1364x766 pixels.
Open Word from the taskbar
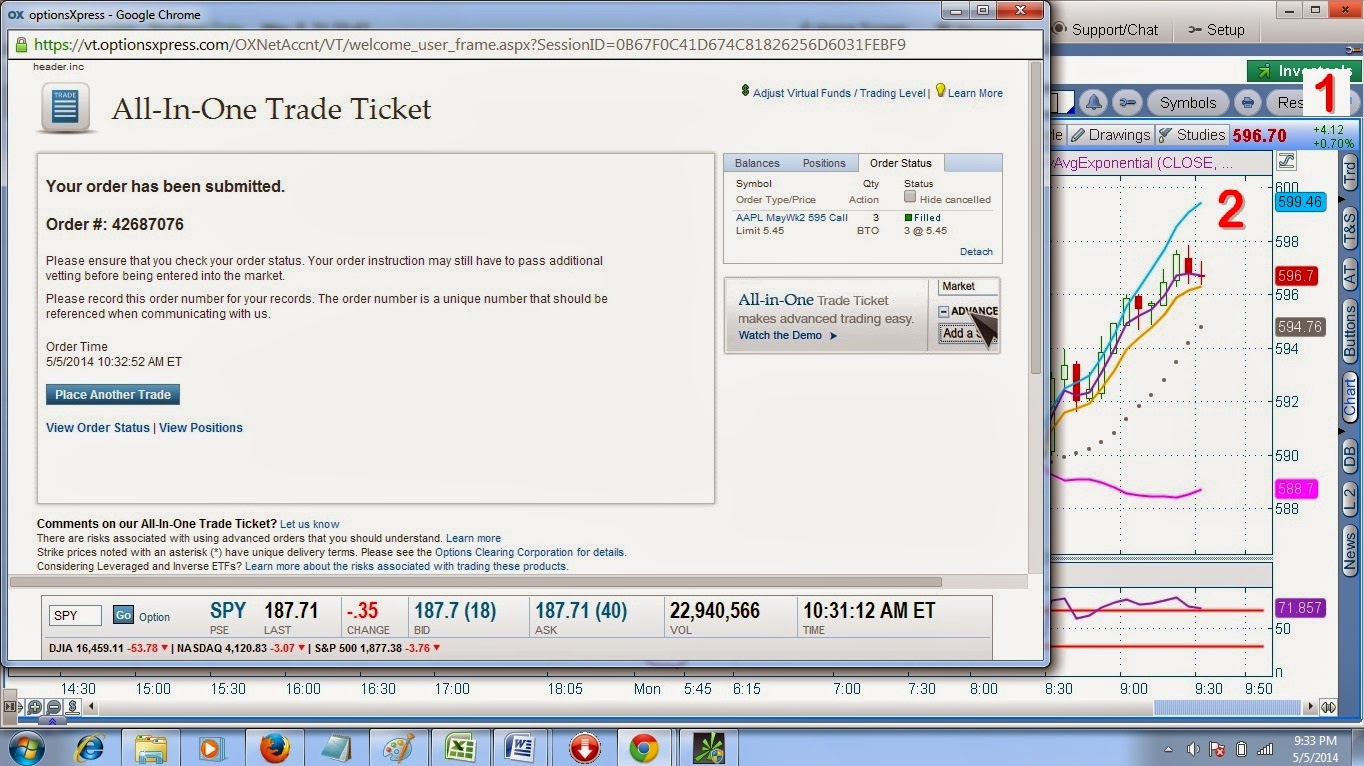(x=521, y=747)
